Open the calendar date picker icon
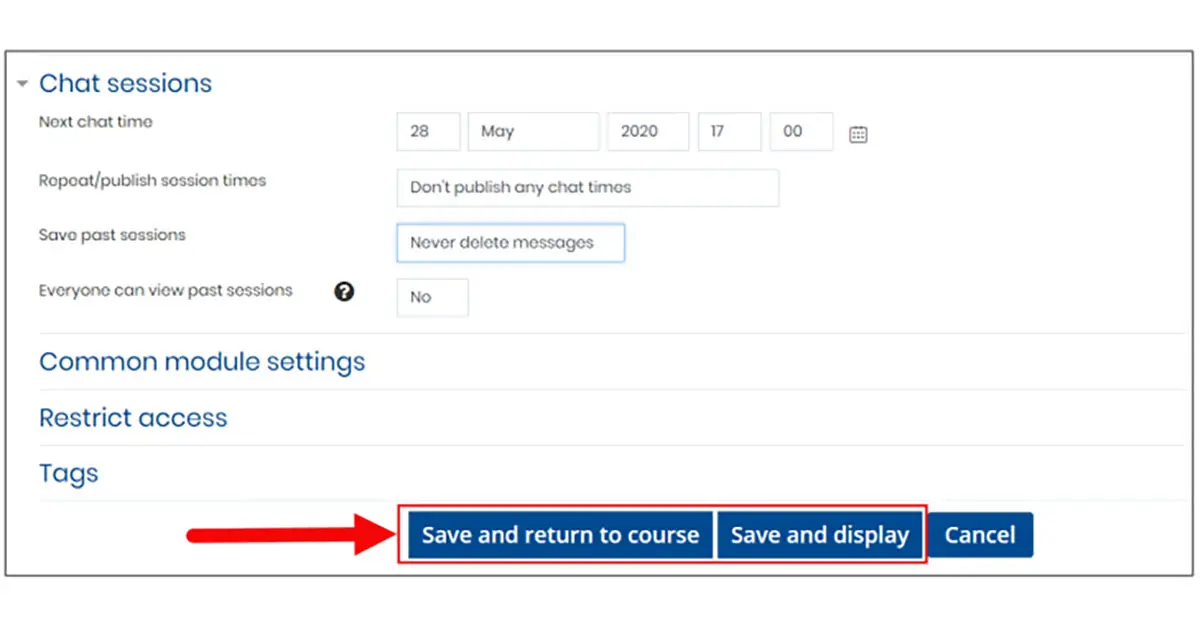 [x=858, y=133]
